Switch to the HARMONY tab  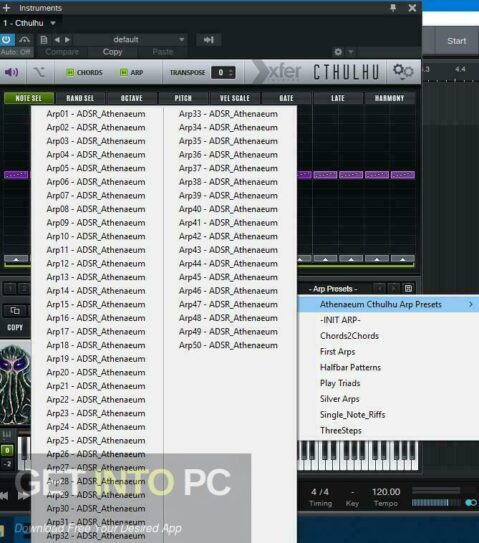(389, 98)
